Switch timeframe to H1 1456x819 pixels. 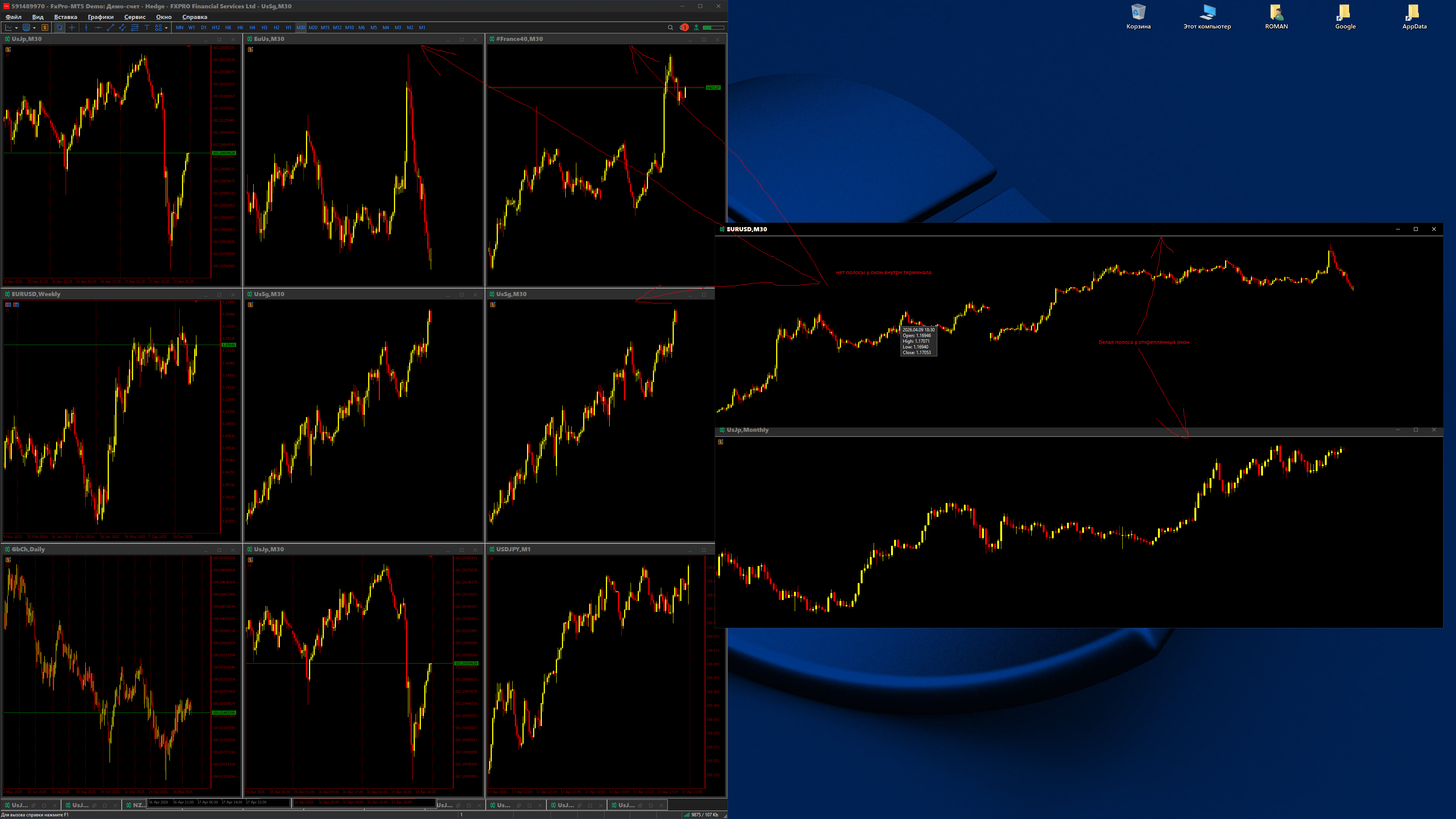click(x=288, y=27)
